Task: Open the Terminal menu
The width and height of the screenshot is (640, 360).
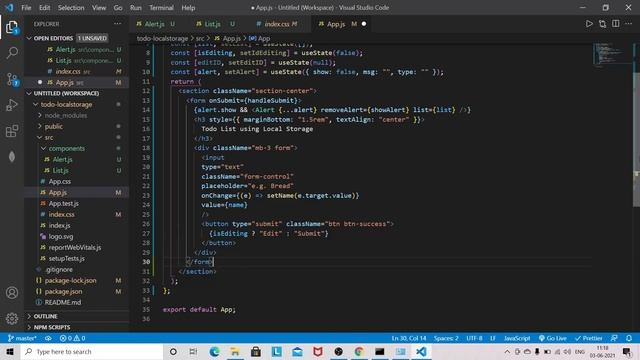Action: (x=161, y=8)
